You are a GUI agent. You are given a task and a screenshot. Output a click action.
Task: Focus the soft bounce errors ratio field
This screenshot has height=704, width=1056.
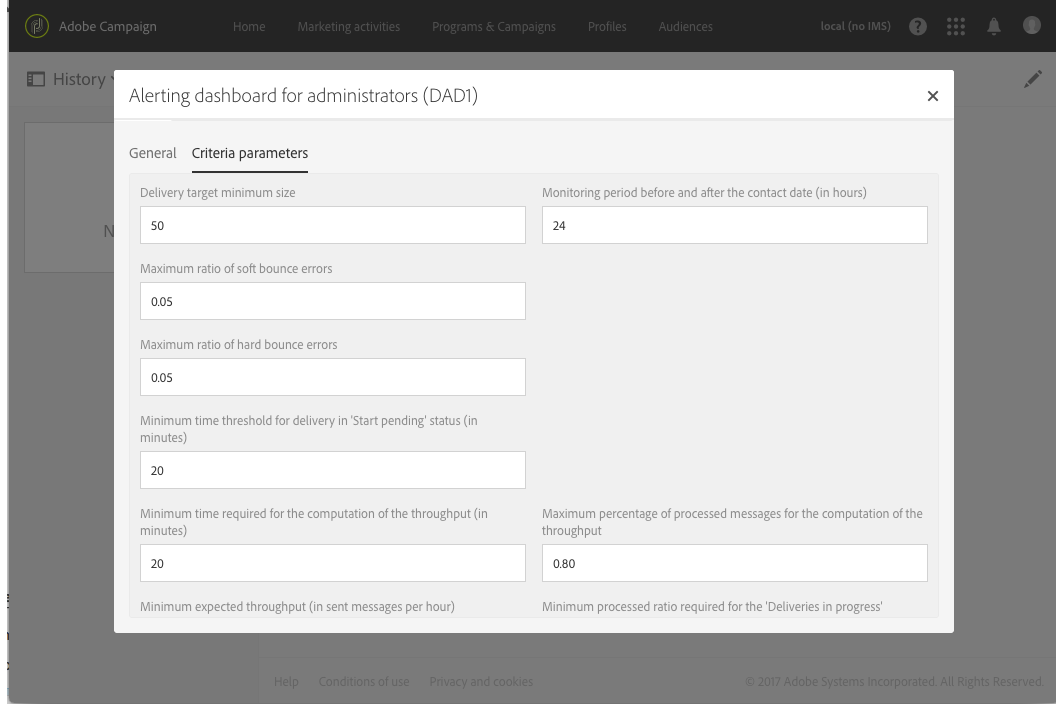tap(333, 301)
